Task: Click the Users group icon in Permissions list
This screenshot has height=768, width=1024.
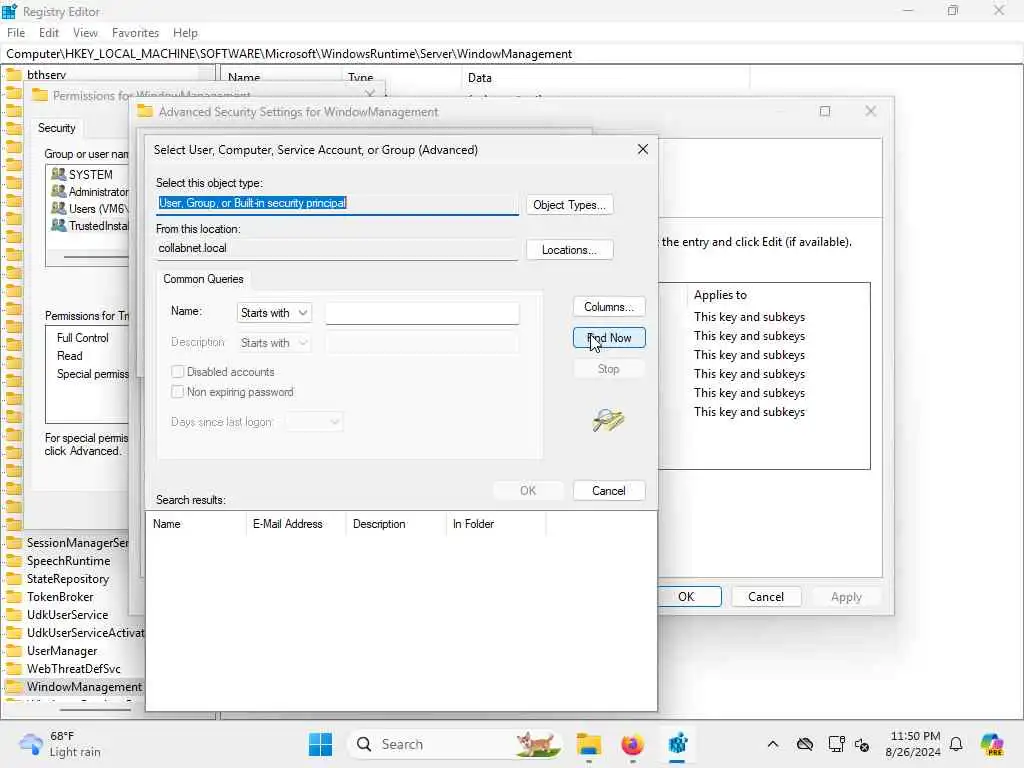Action: [x=58, y=208]
